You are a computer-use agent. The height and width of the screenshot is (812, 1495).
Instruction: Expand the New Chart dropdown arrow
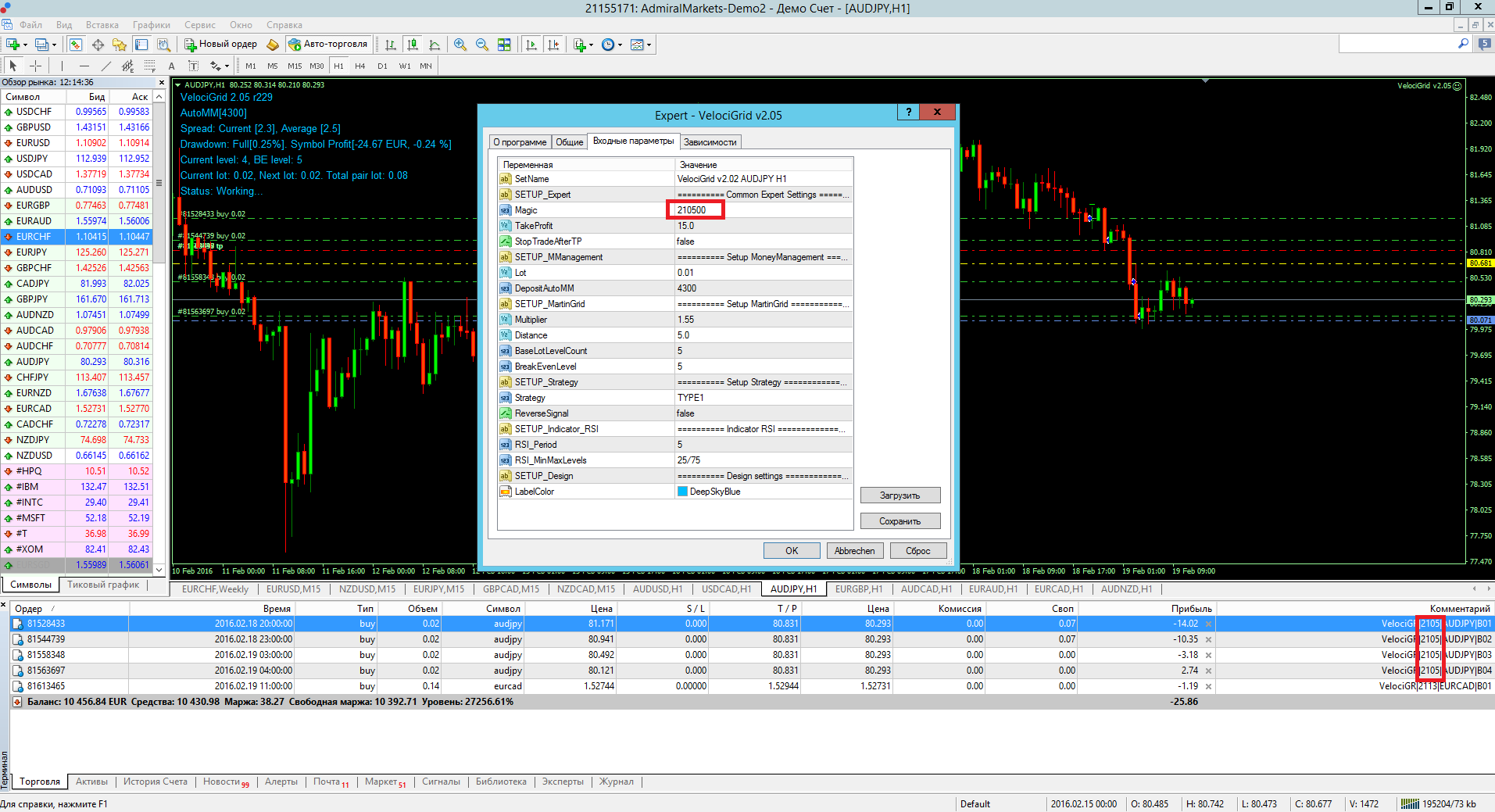(25, 45)
